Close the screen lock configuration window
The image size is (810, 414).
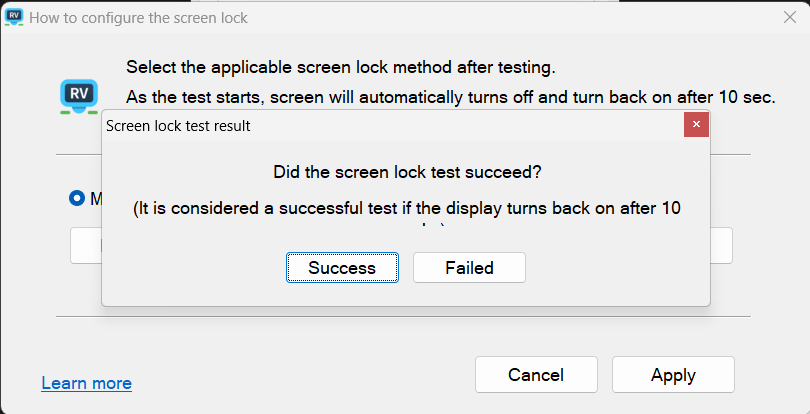click(x=788, y=18)
